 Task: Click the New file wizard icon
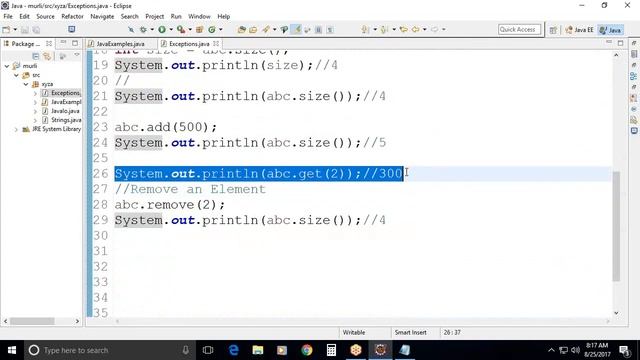click(6, 29)
